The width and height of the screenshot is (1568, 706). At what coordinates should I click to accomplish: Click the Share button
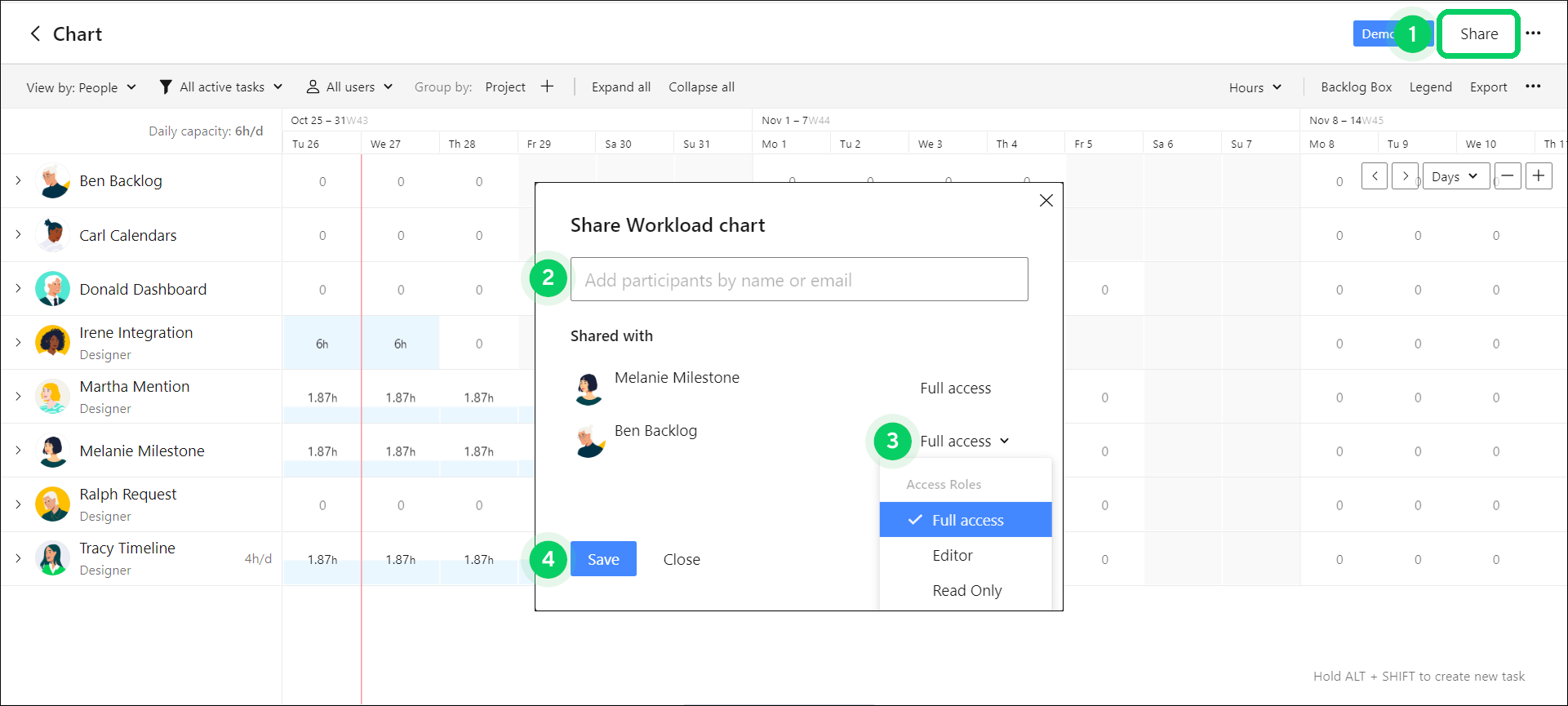pyautogui.click(x=1478, y=34)
